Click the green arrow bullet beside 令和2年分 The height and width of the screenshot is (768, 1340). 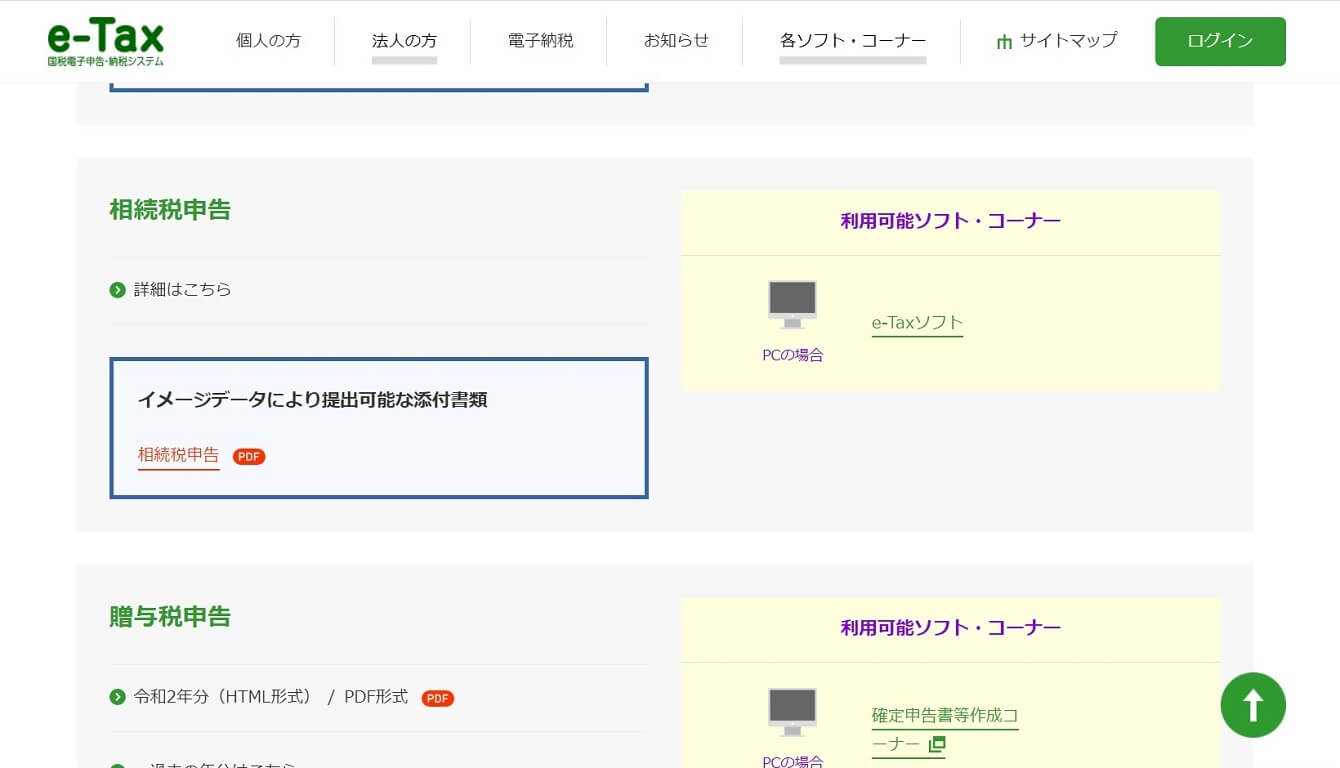pos(117,697)
